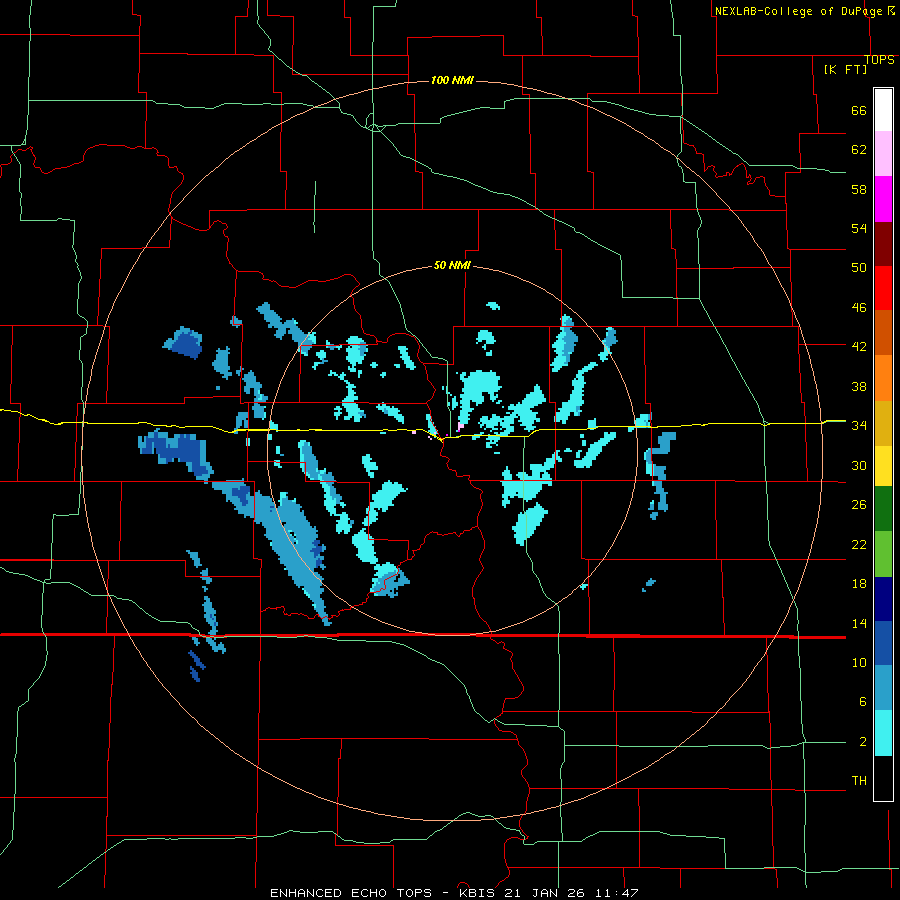
Task: Select the 18 legend value
Action: [x=859, y=584]
